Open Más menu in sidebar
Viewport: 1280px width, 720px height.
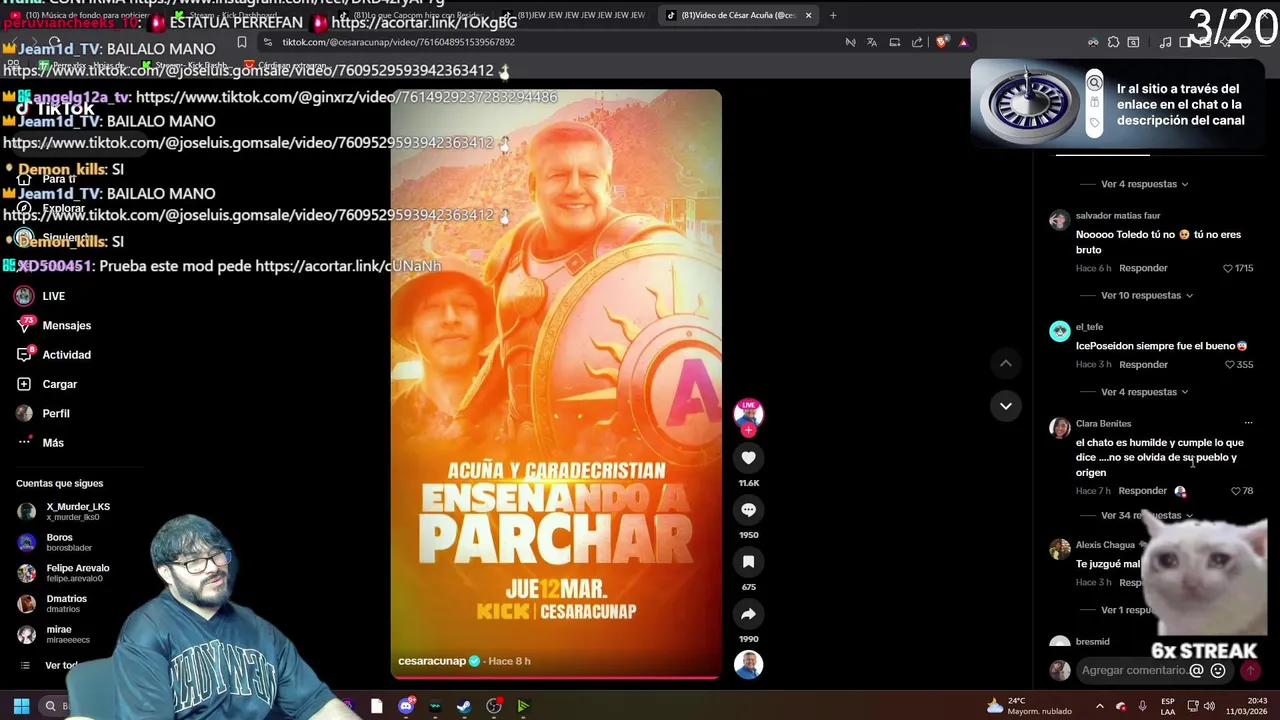[40, 442]
